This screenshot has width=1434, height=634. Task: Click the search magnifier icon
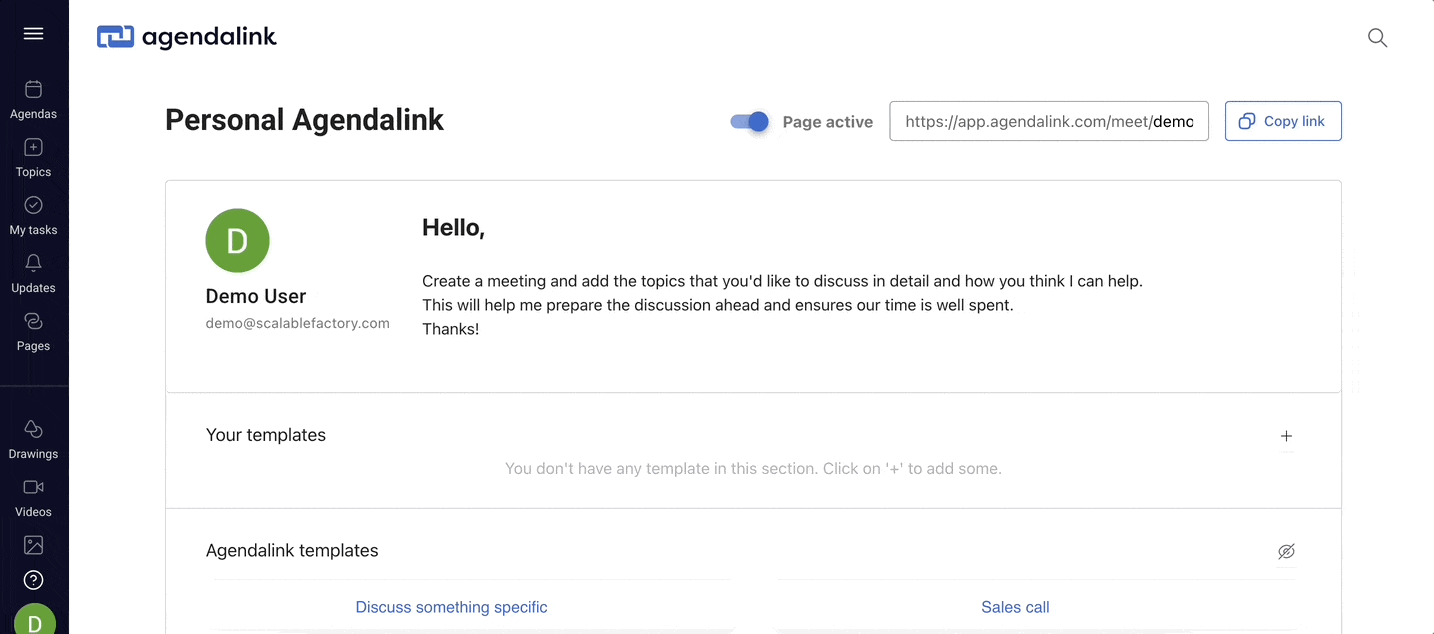click(1377, 38)
